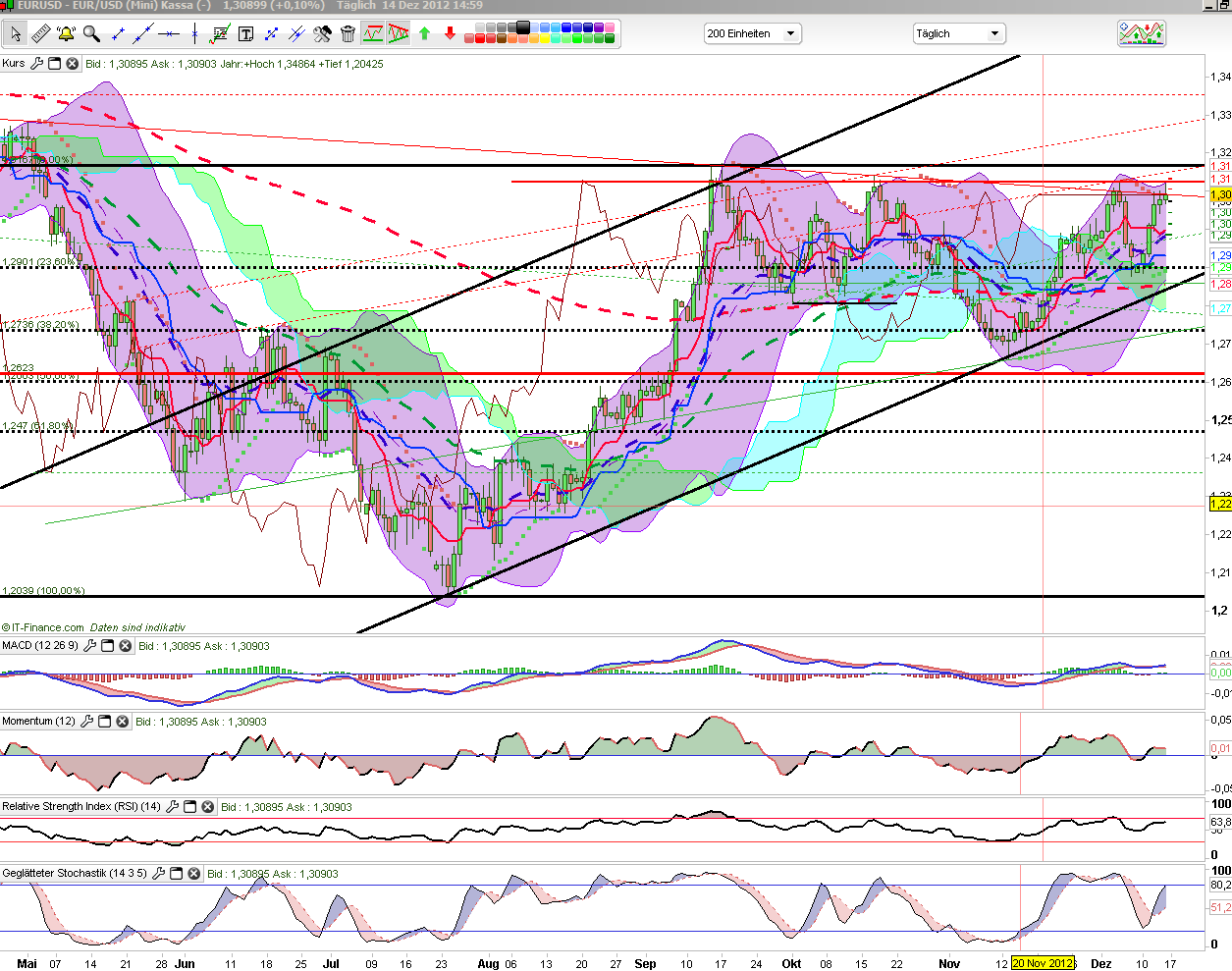Remove the Geglätteter Stochastik panel
This screenshot has width=1232, height=971.
tap(193, 874)
